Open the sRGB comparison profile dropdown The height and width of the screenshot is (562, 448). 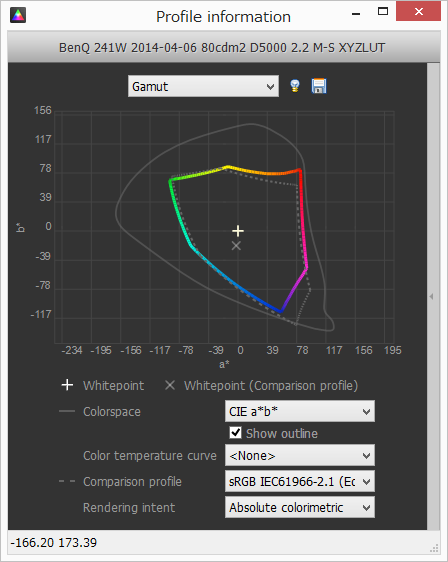click(300, 481)
